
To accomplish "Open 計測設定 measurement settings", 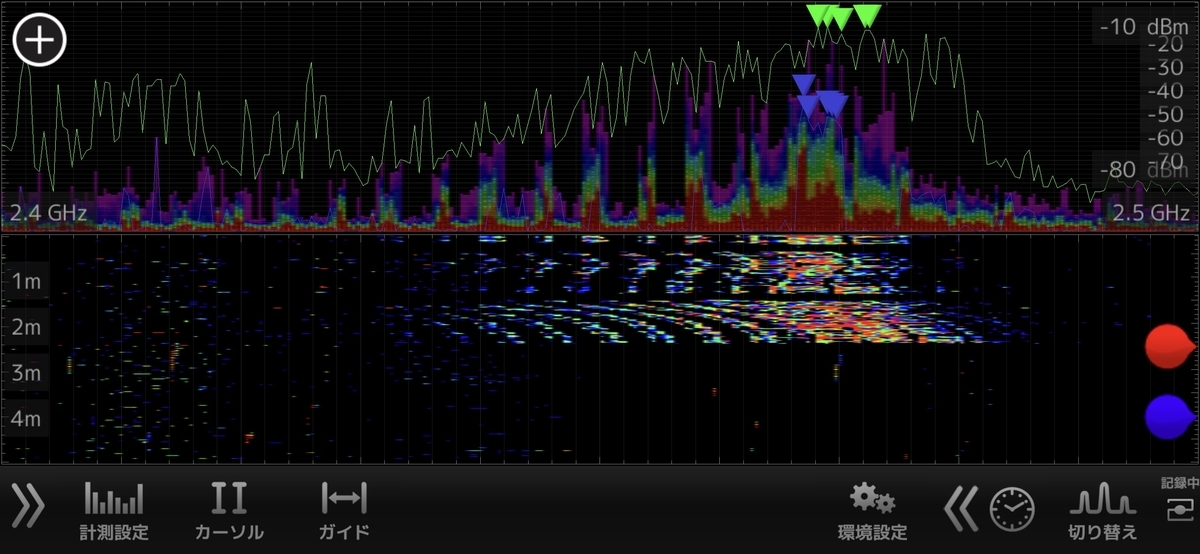I will [114, 510].
